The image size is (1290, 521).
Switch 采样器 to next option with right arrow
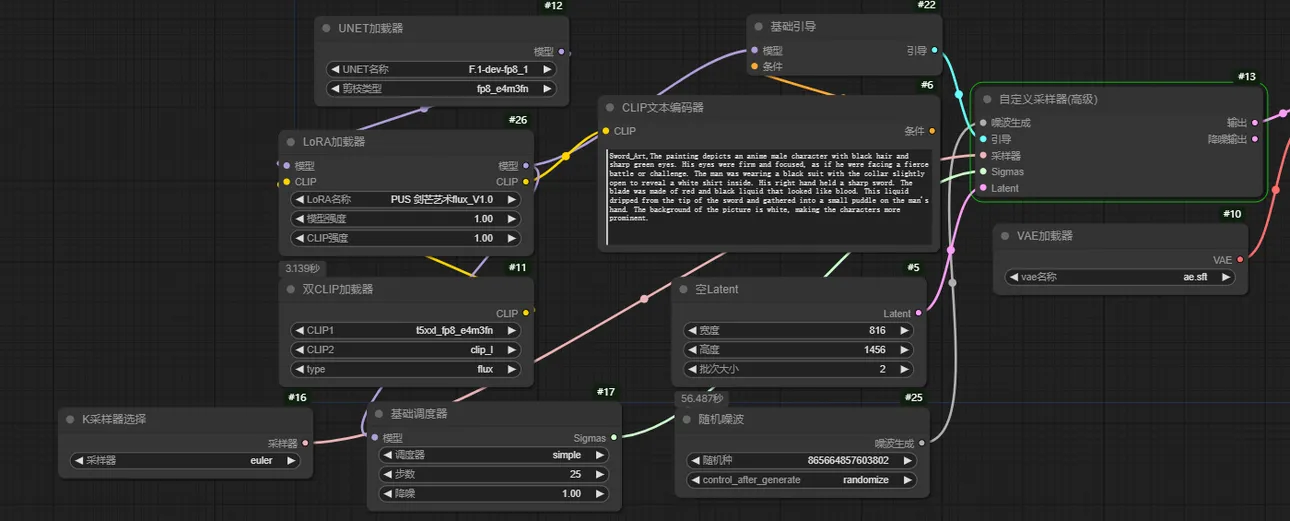tap(291, 461)
